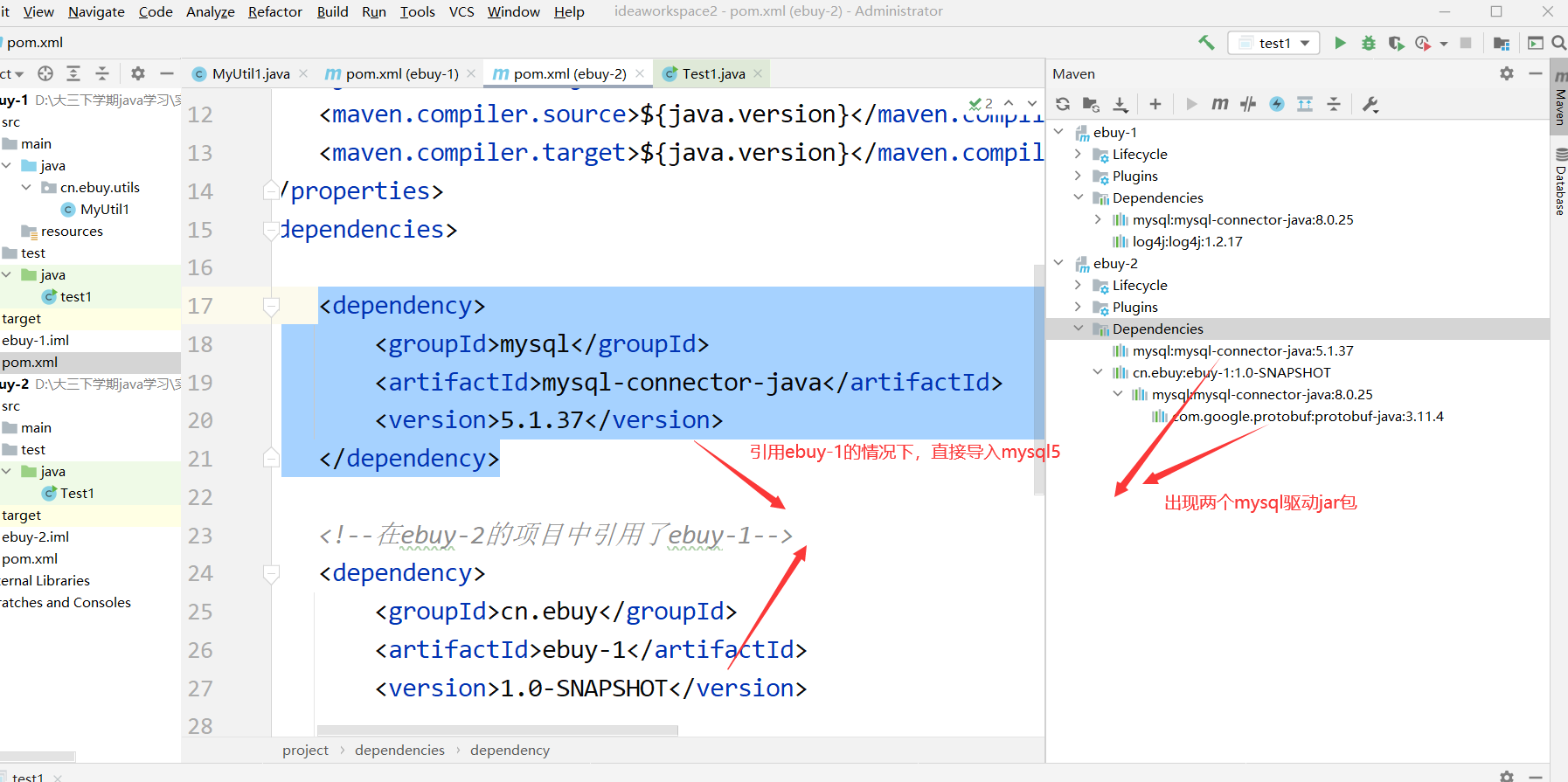Image resolution: width=1568 pixels, height=782 pixels.
Task: Collapse the cn.ebuy:ebuy-1:1.0-SNAPSHOT dependency
Action: click(x=1098, y=372)
